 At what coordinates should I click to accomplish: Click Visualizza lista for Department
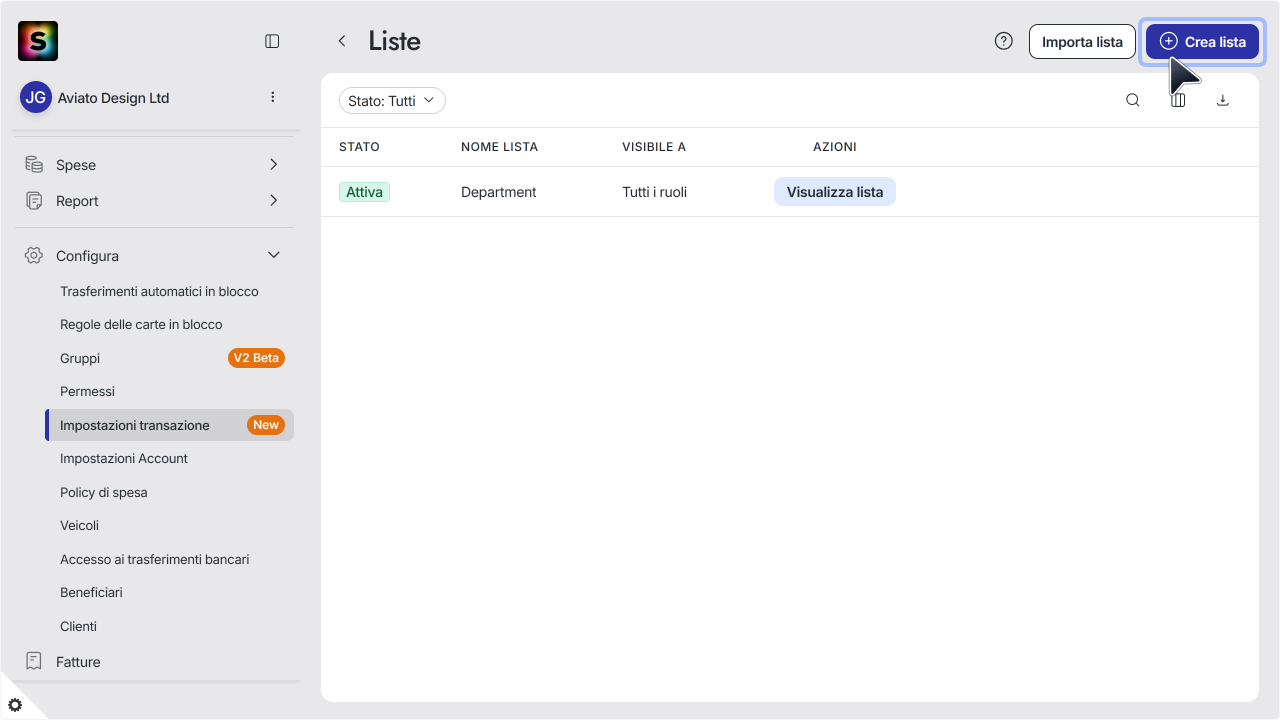tap(835, 192)
